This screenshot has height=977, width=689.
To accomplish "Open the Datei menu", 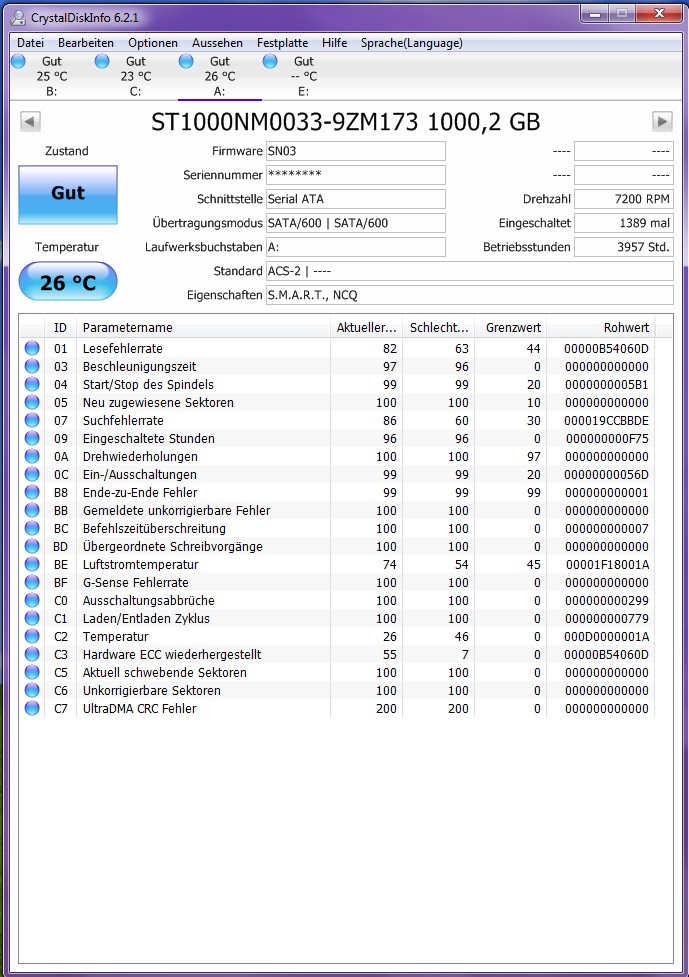I will [x=31, y=43].
